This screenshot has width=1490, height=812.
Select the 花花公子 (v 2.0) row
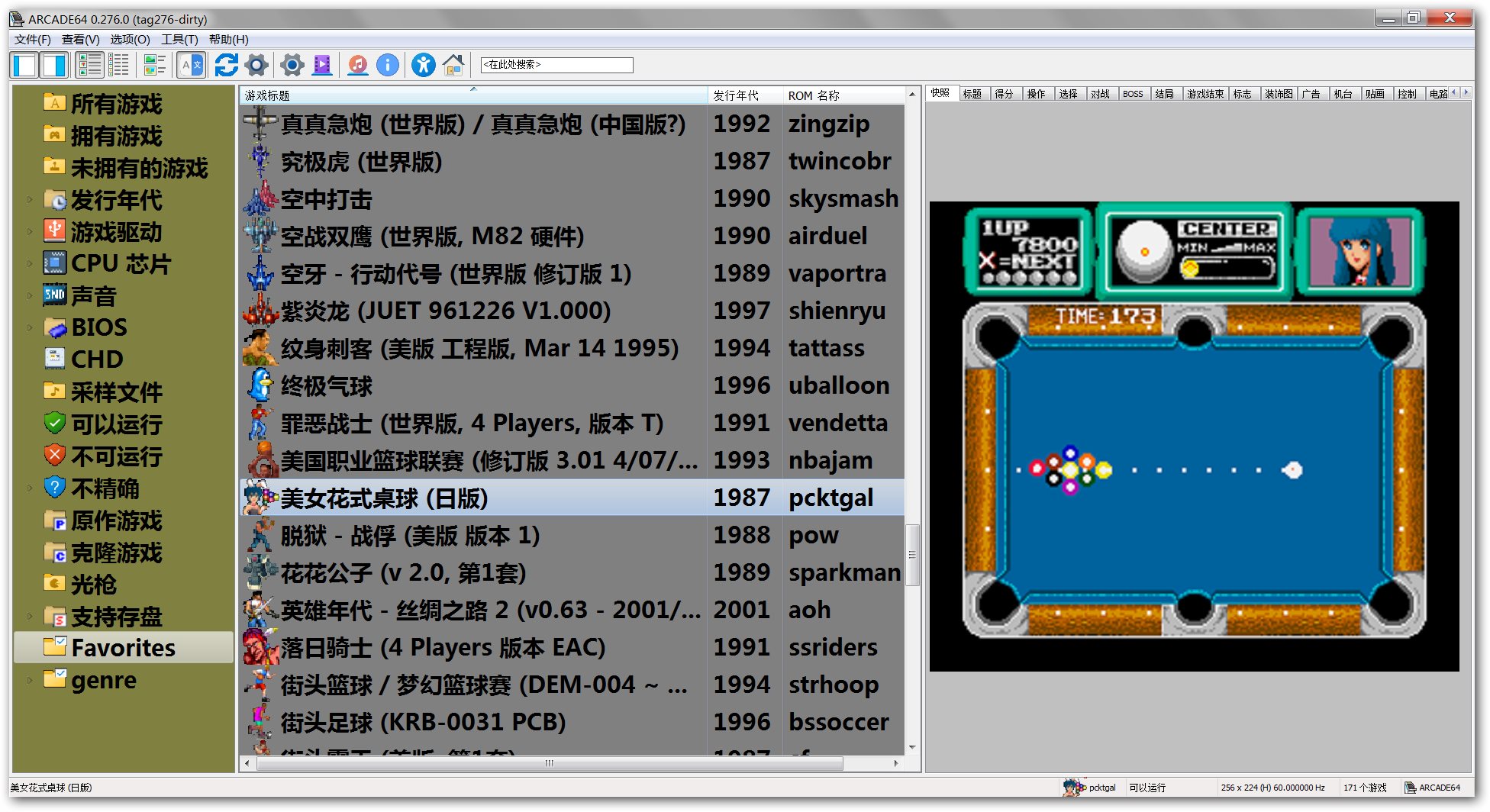click(x=572, y=572)
